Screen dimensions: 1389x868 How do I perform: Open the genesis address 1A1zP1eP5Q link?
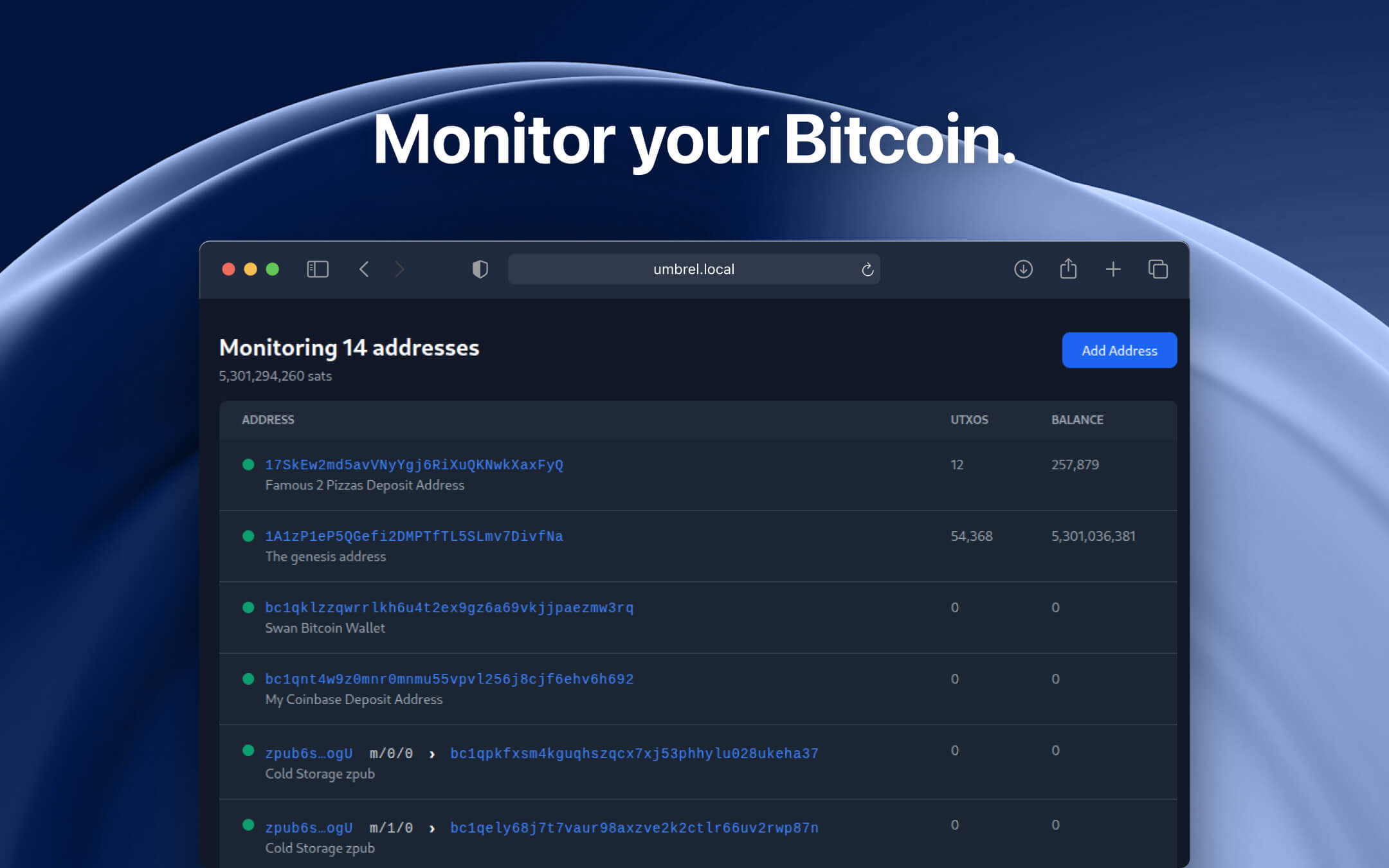(x=413, y=535)
